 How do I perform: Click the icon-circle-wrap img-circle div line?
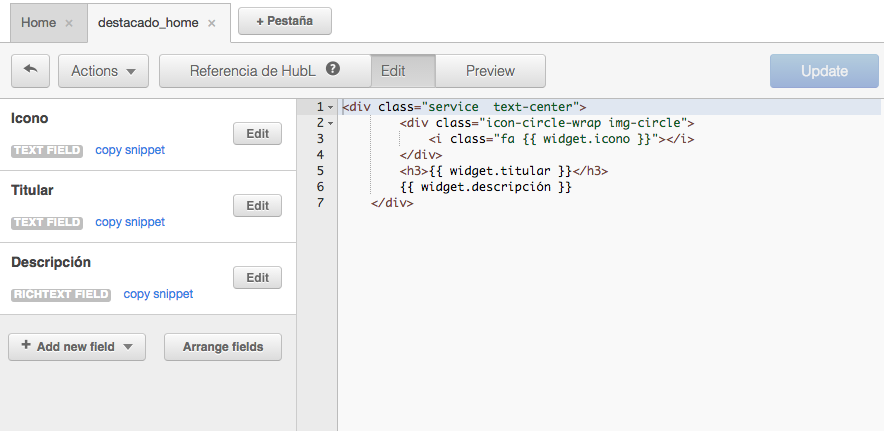[547, 123]
